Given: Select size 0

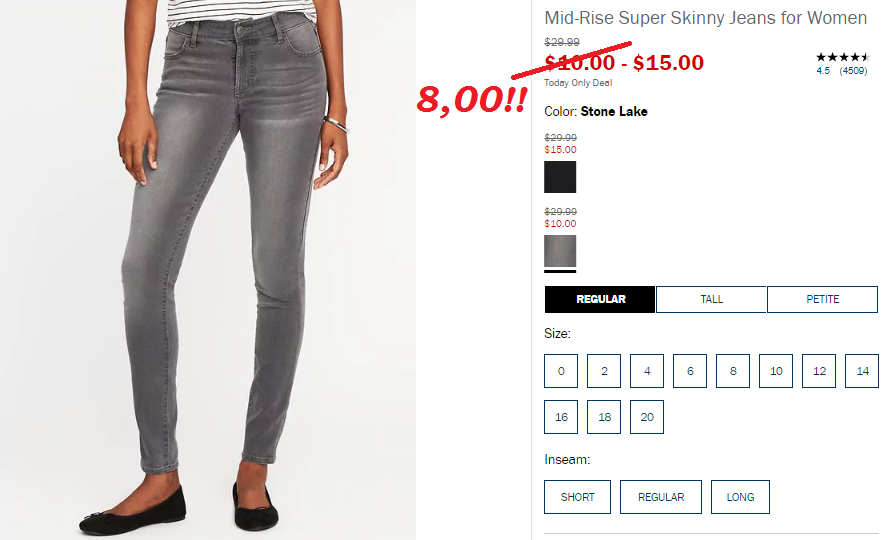Looking at the screenshot, I should 561,371.
